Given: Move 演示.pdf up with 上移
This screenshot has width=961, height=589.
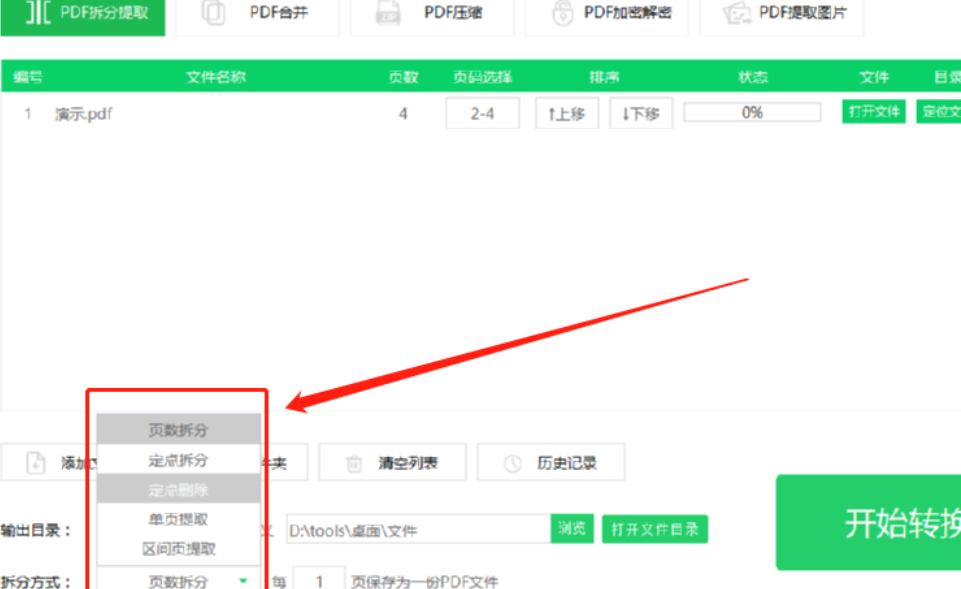Looking at the screenshot, I should coord(567,113).
